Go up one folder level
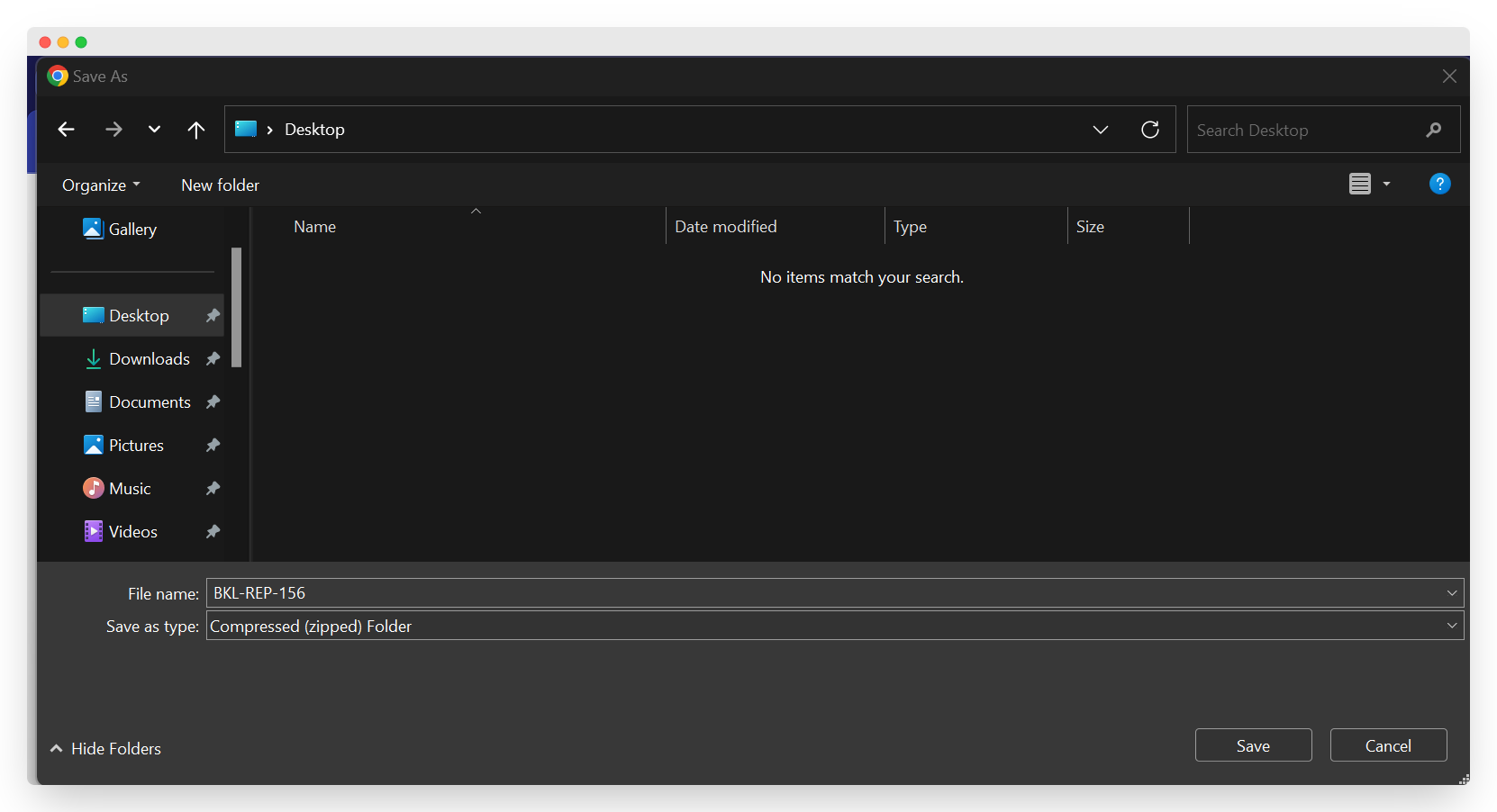The width and height of the screenshot is (1497, 812). [195, 130]
